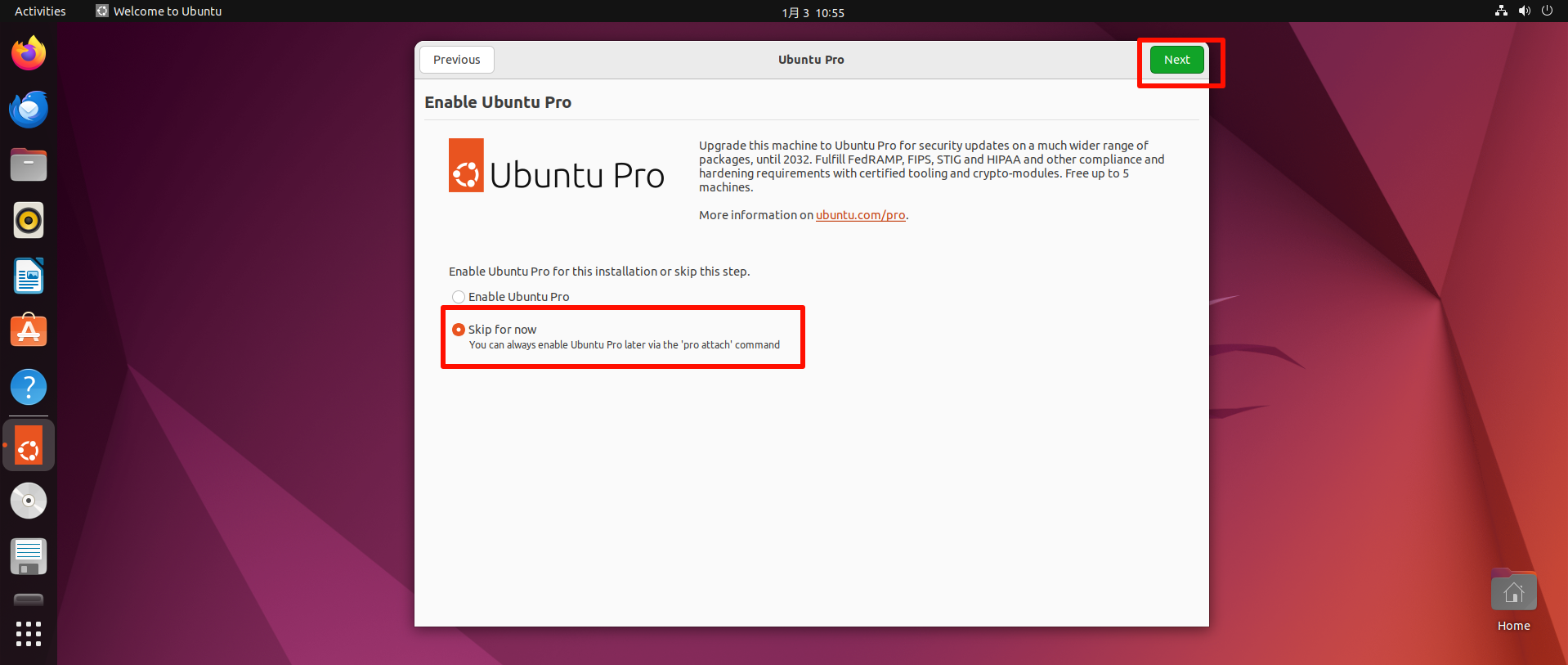Open Firefox from the dock

[29, 53]
